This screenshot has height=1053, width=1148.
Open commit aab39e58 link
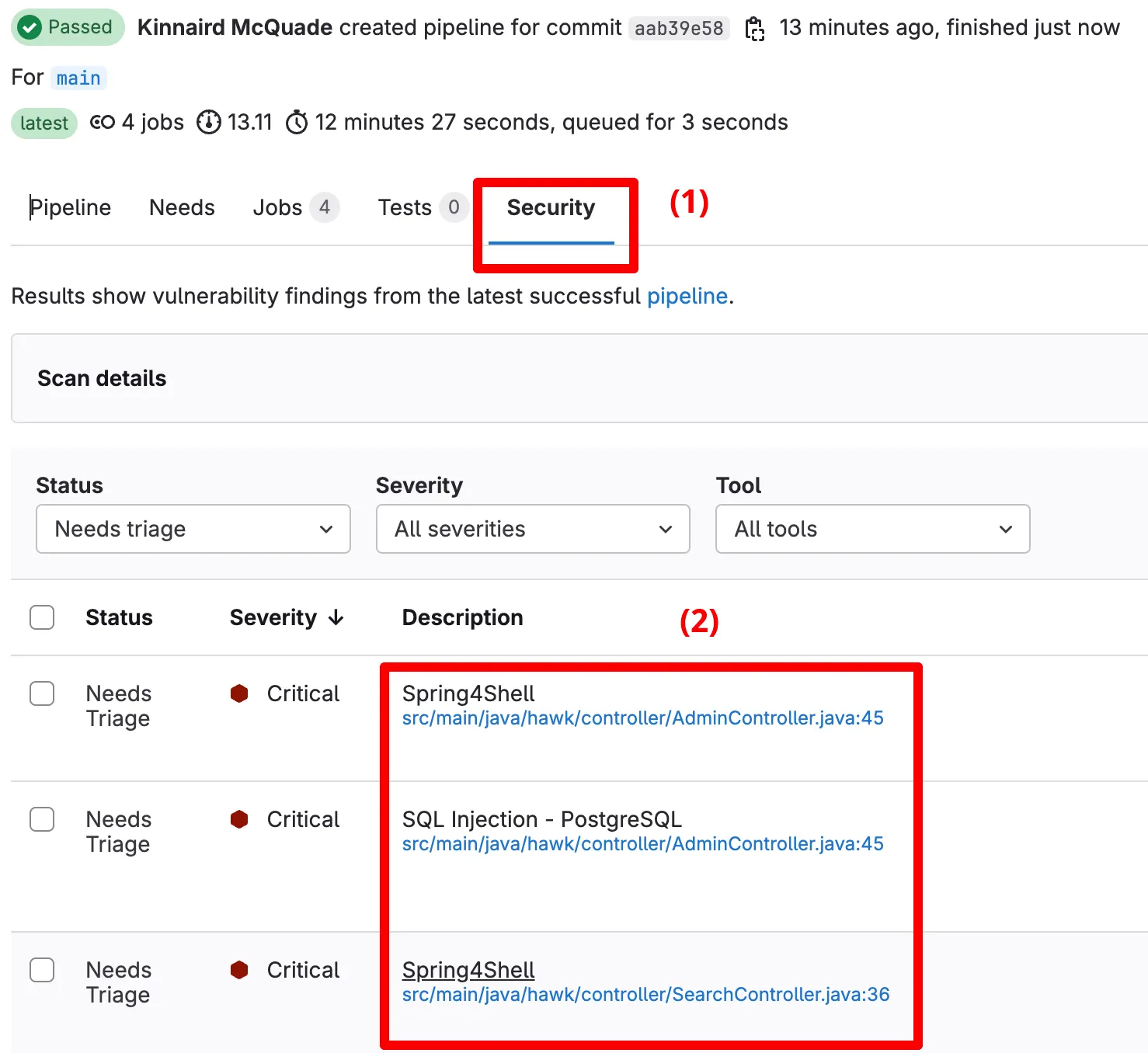(x=679, y=29)
